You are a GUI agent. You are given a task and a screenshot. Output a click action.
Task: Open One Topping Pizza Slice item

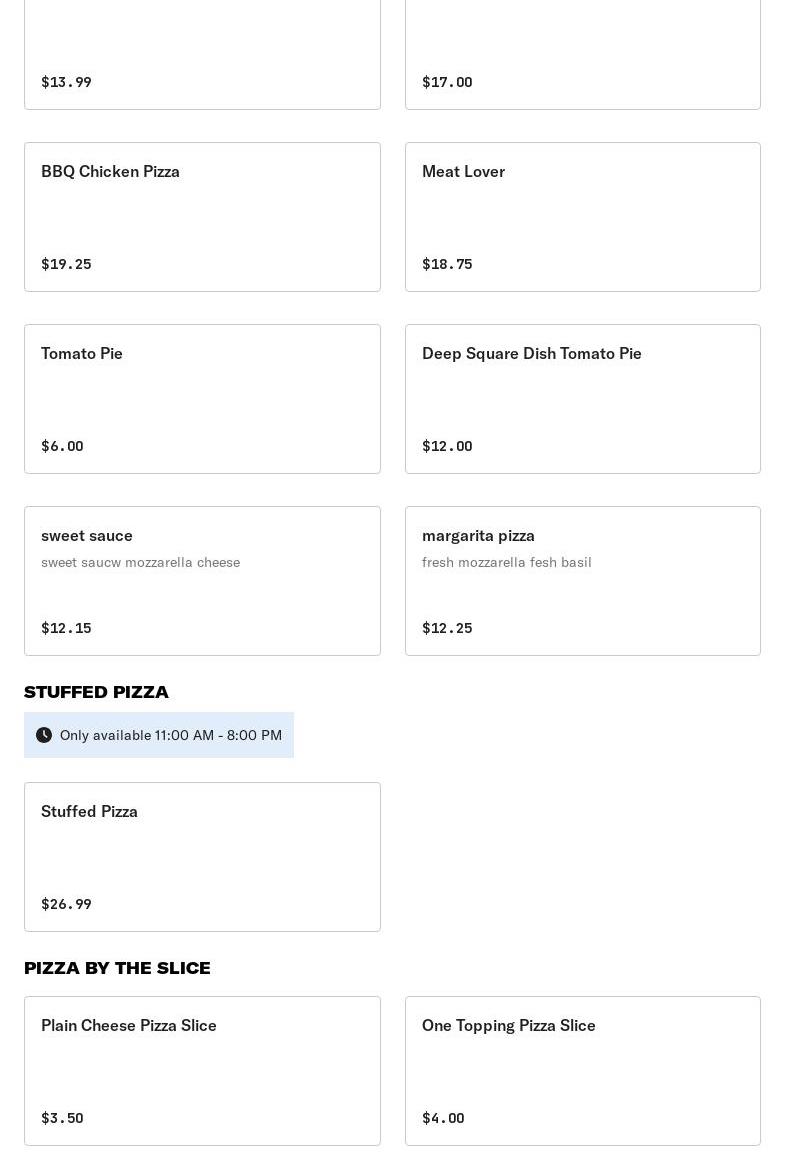coord(583,1071)
